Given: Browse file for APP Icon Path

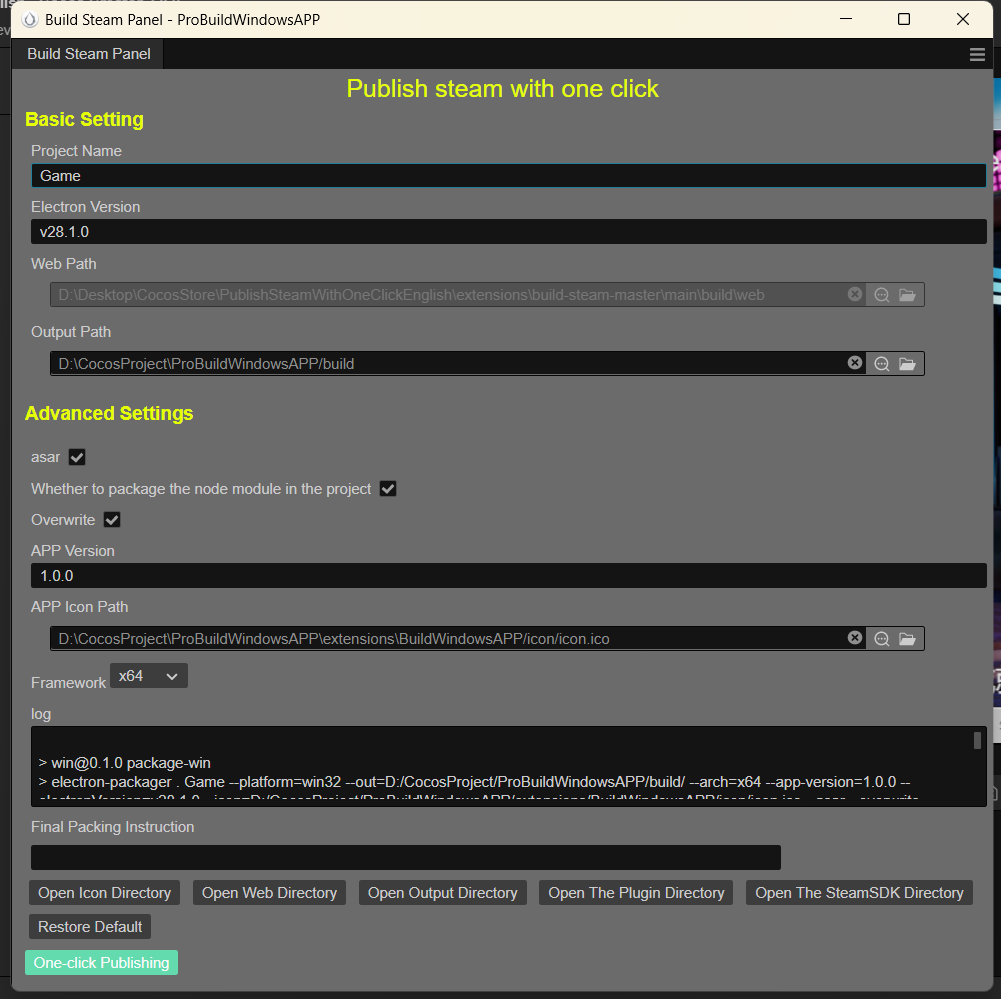Looking at the screenshot, I should pos(907,639).
